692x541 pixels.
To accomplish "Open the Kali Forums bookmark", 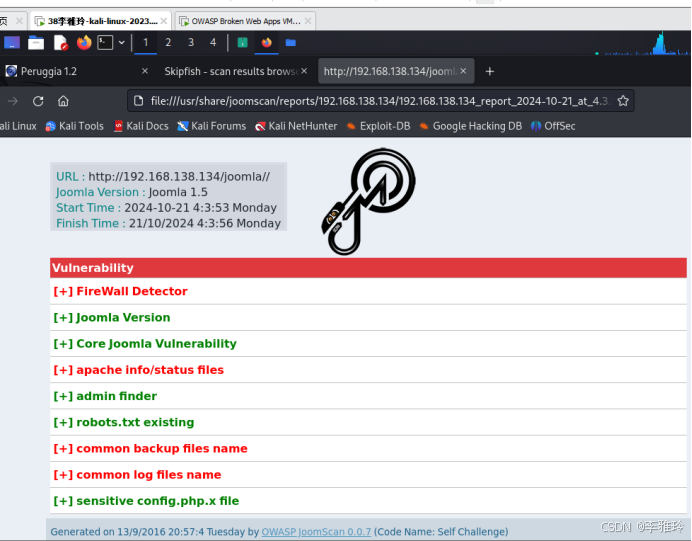I will click(x=212, y=126).
